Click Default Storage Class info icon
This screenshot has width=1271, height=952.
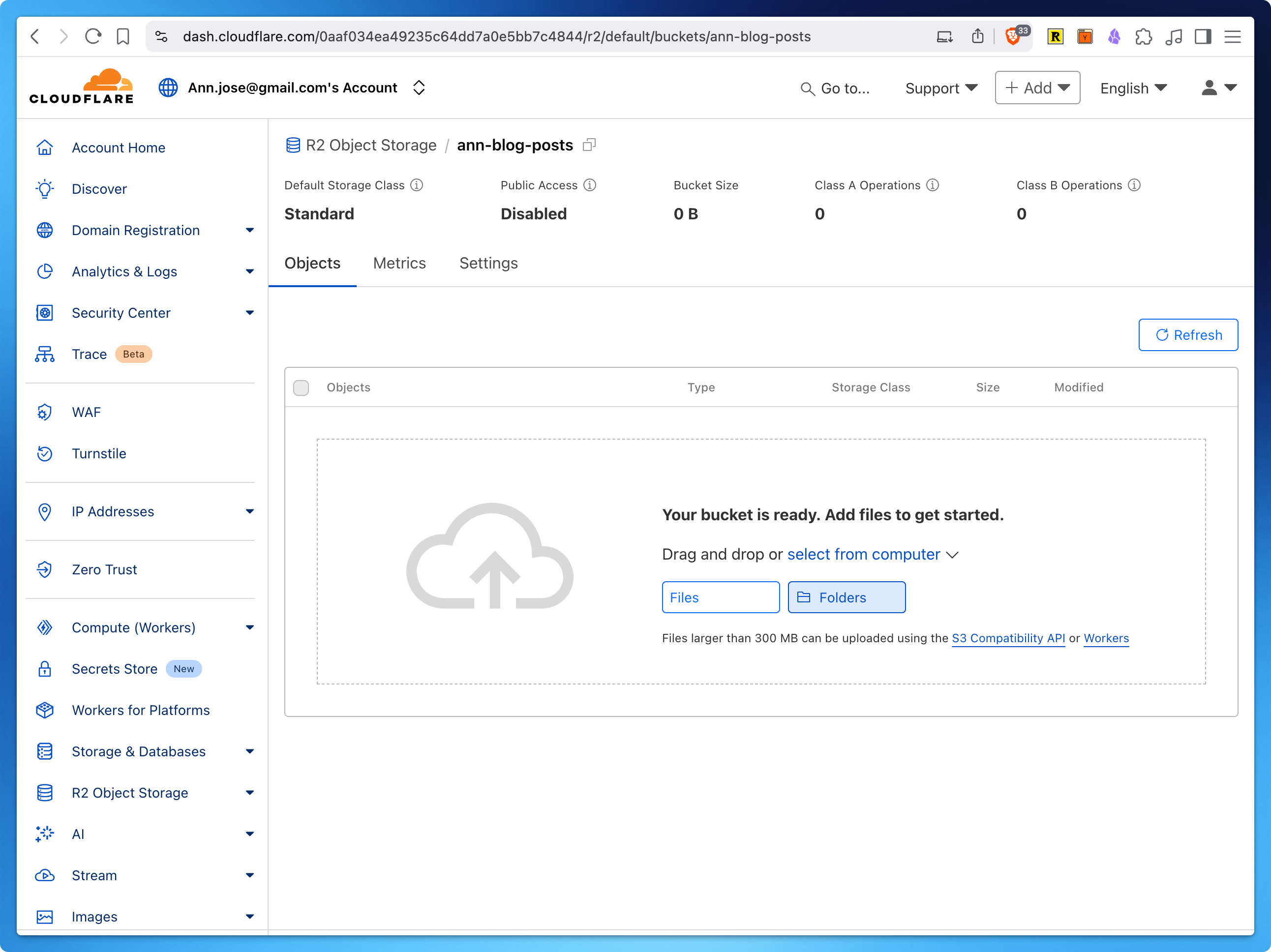417,185
